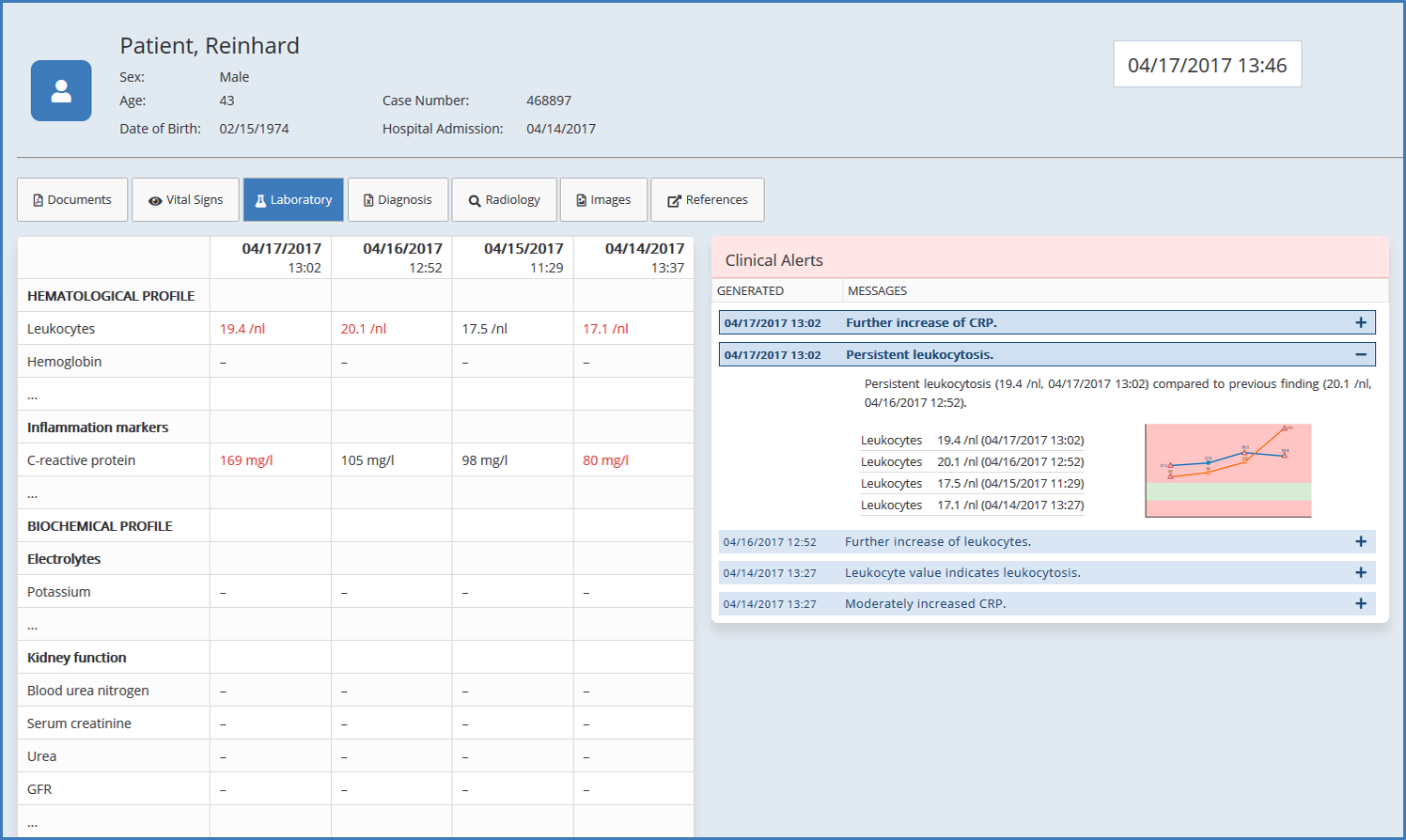Screen dimensions: 1406x840
Task: Click the date of birth 02/15/1974
Action: click(x=254, y=129)
